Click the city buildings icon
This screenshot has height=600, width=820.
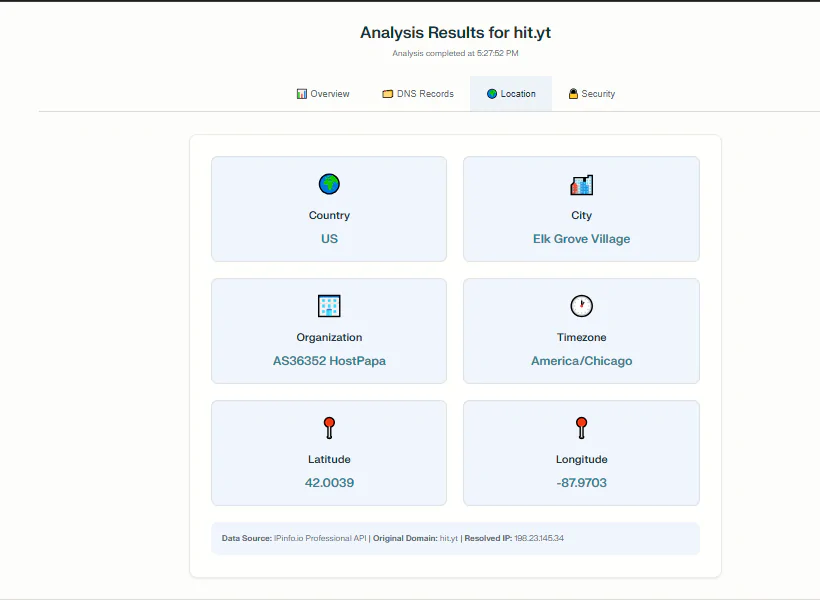[581, 184]
